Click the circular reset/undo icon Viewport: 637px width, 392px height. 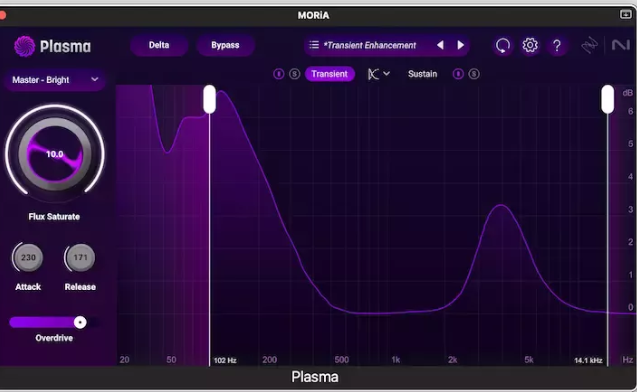click(x=503, y=45)
